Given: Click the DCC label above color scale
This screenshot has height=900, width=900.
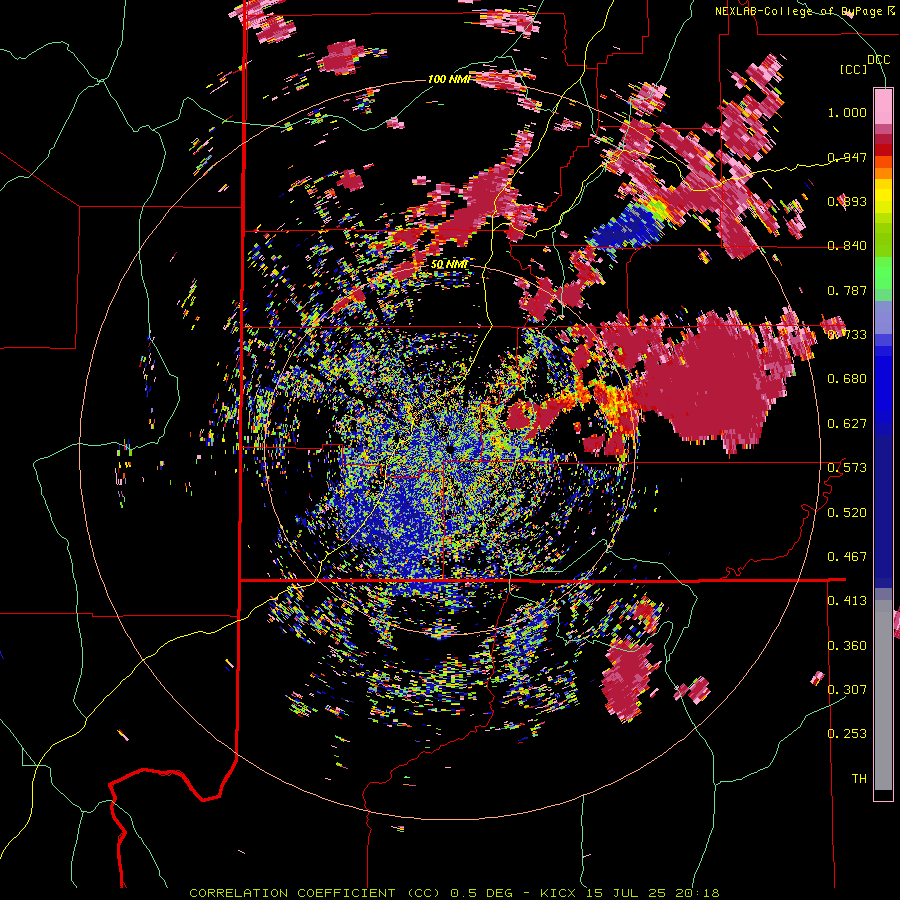Looking at the screenshot, I should coord(878,60).
